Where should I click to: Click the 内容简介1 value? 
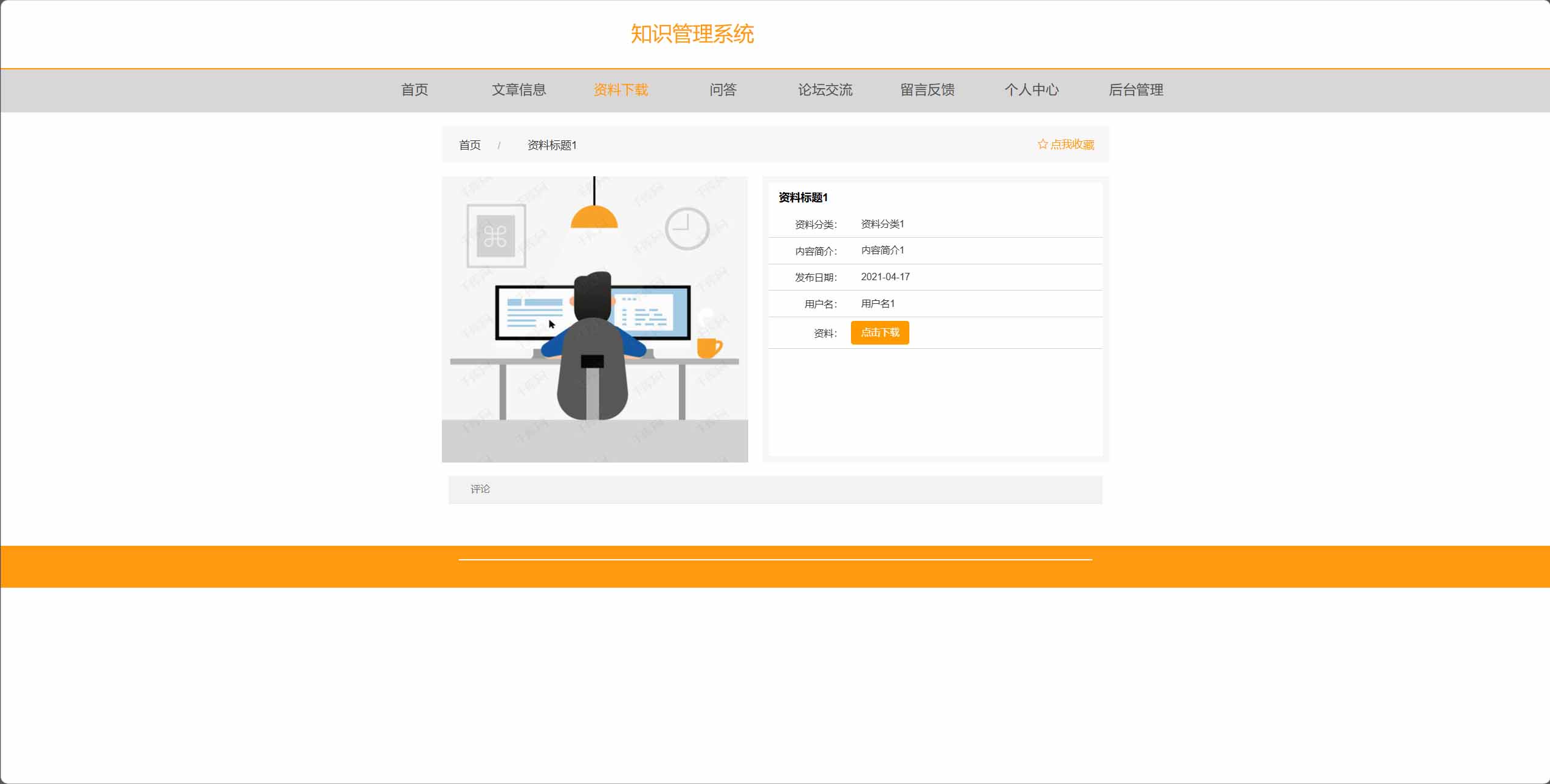(x=883, y=250)
